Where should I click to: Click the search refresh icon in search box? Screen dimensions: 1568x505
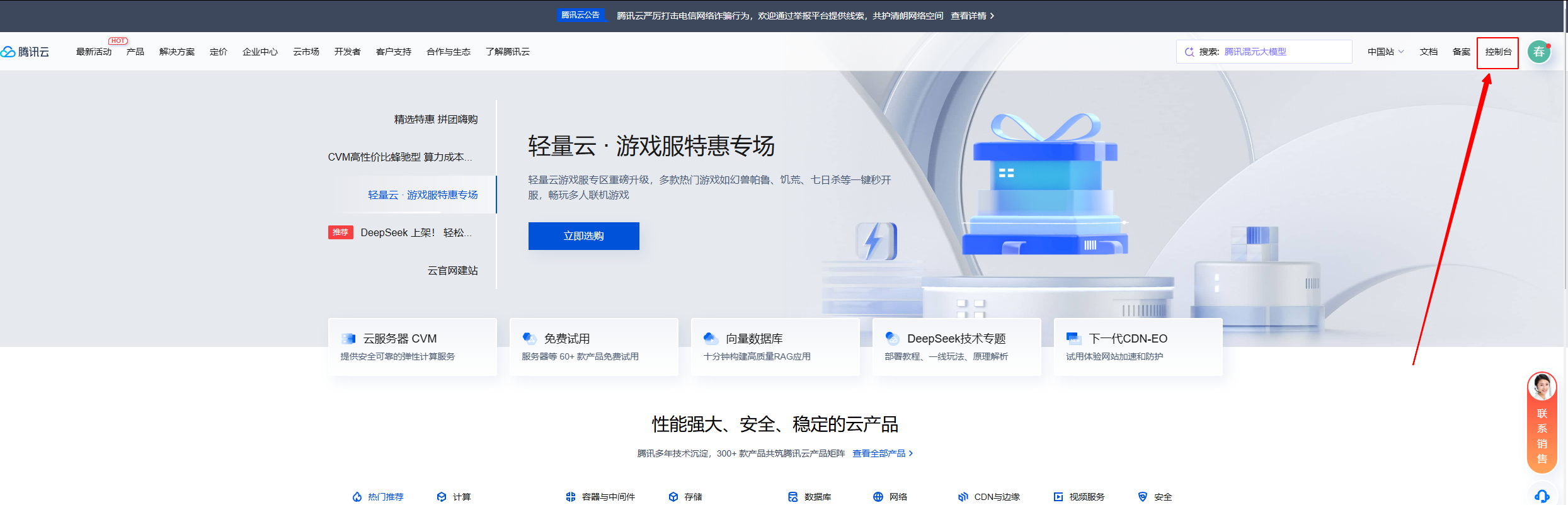[1189, 52]
